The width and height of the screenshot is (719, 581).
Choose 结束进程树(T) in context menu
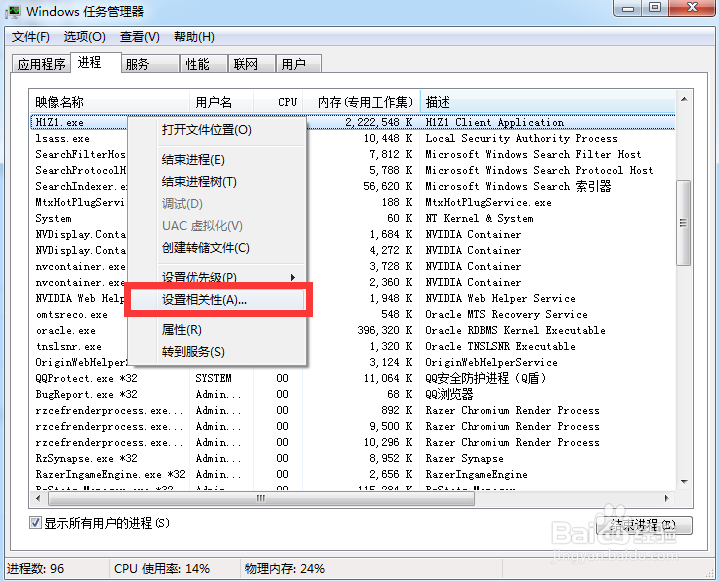click(217, 182)
